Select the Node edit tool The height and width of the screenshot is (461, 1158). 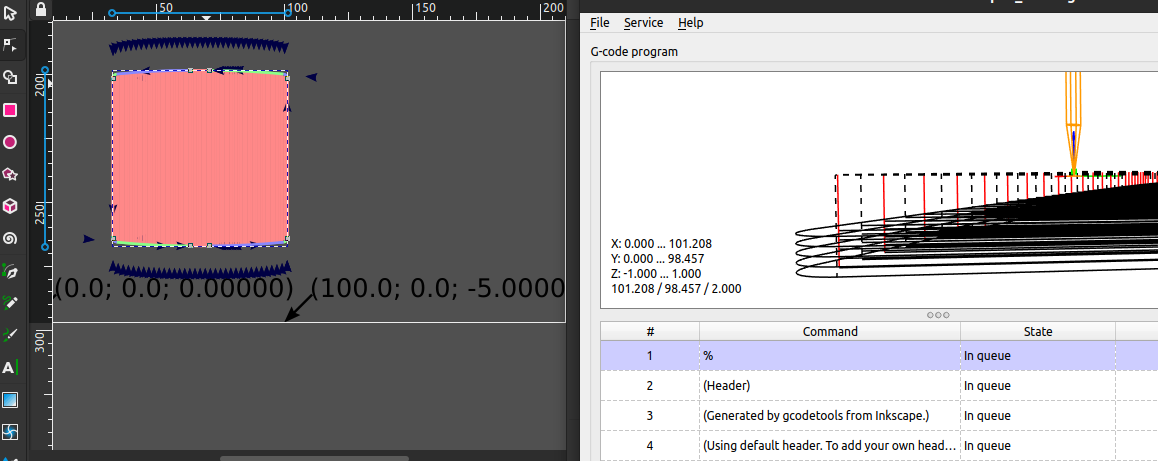click(10, 45)
